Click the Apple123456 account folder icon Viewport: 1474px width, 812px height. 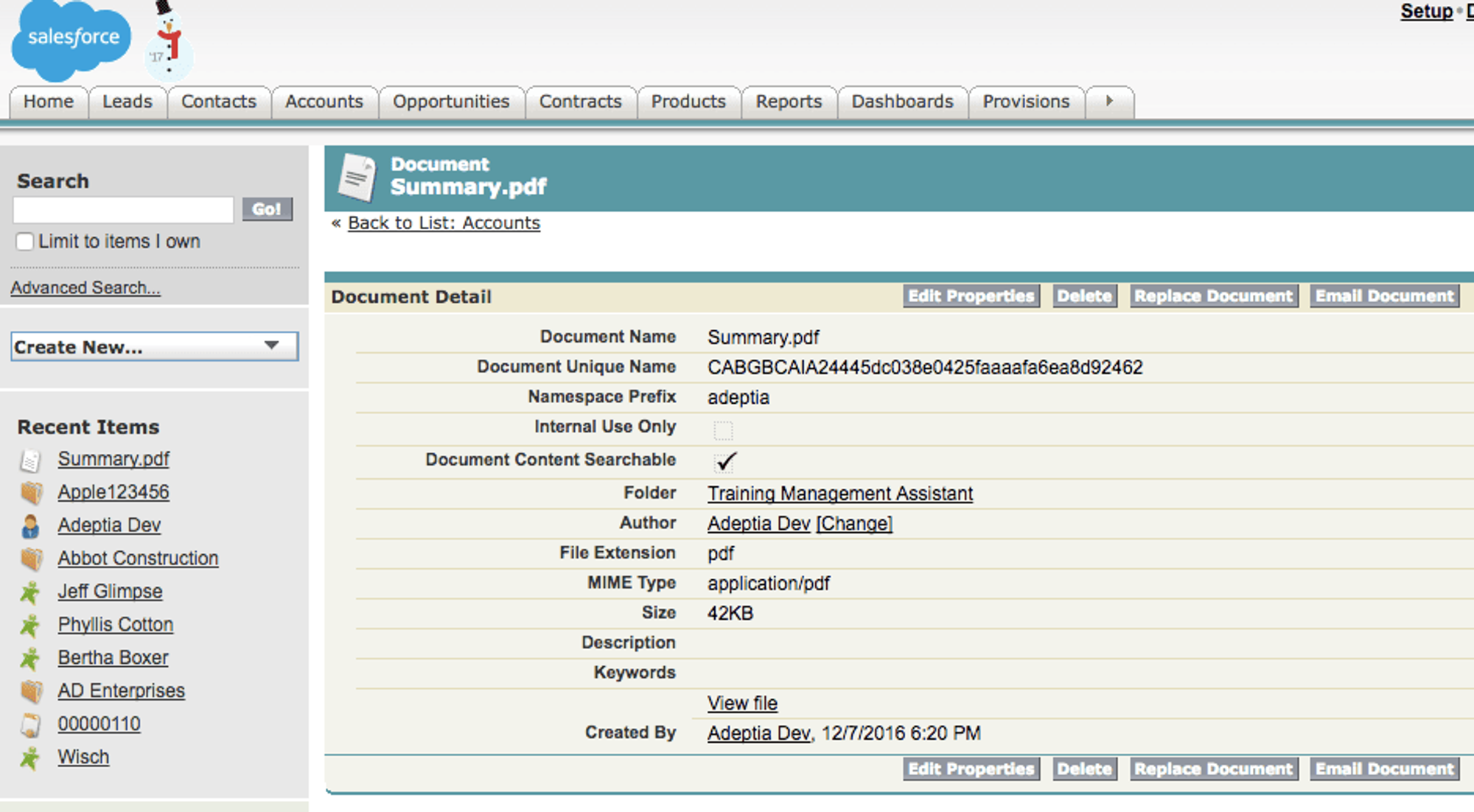coord(31,493)
